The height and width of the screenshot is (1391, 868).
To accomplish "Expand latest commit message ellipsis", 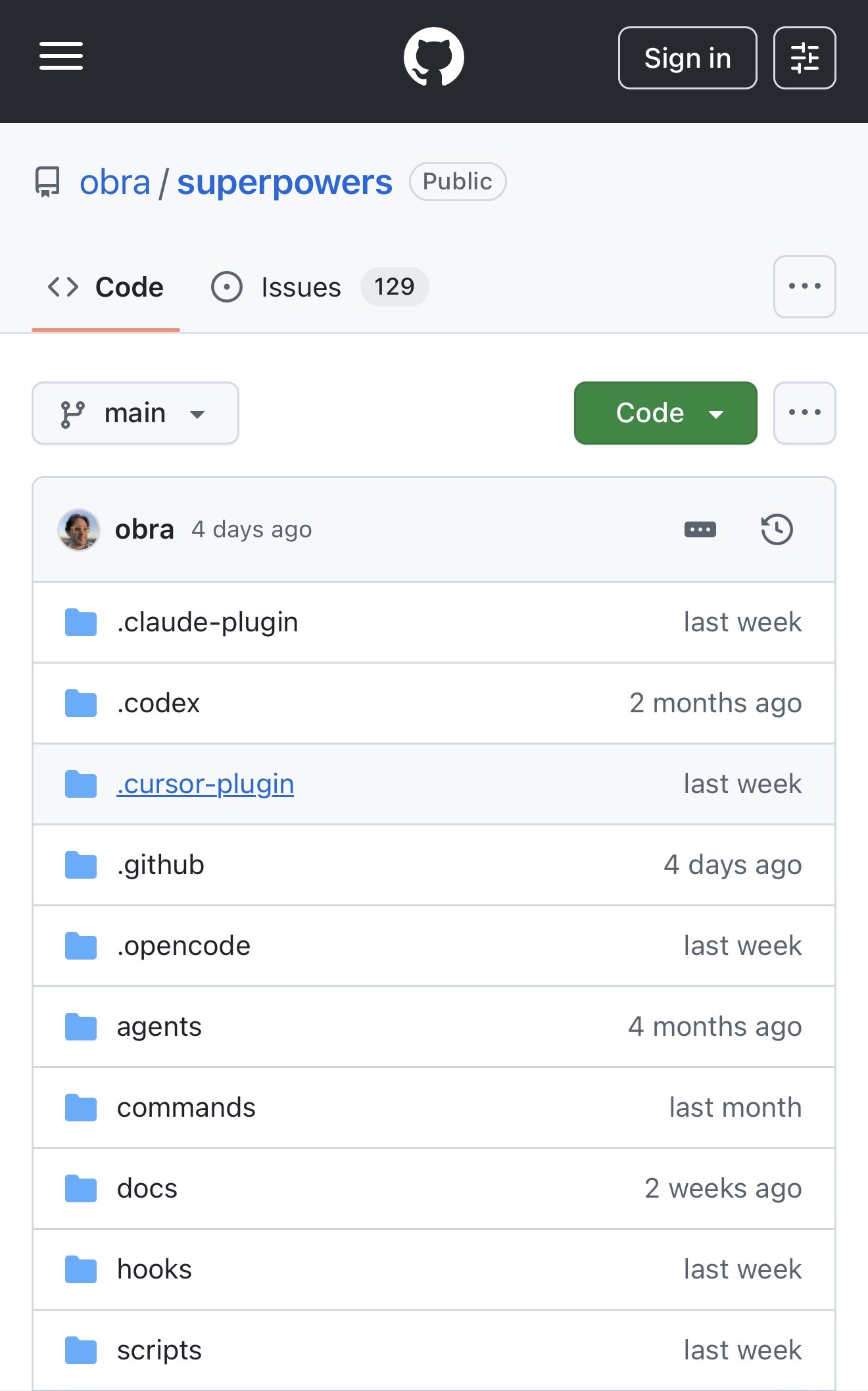I will (700, 529).
